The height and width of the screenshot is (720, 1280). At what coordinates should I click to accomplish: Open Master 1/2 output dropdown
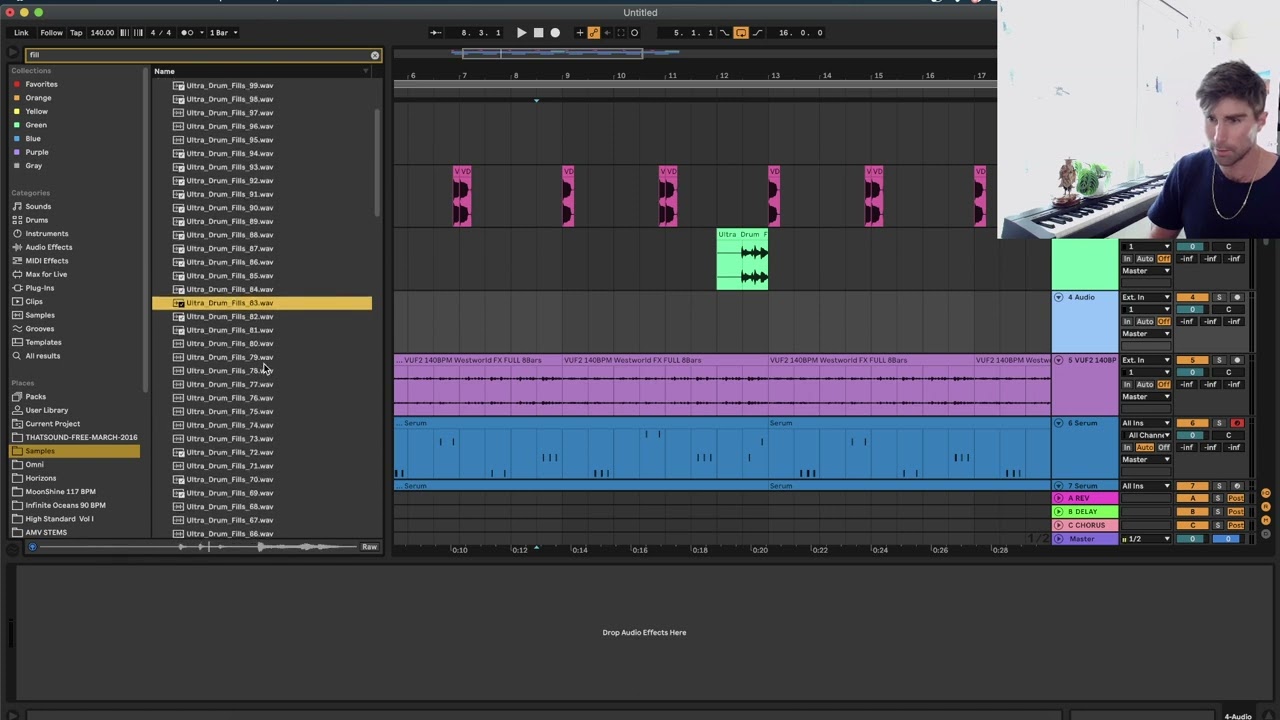point(1146,539)
